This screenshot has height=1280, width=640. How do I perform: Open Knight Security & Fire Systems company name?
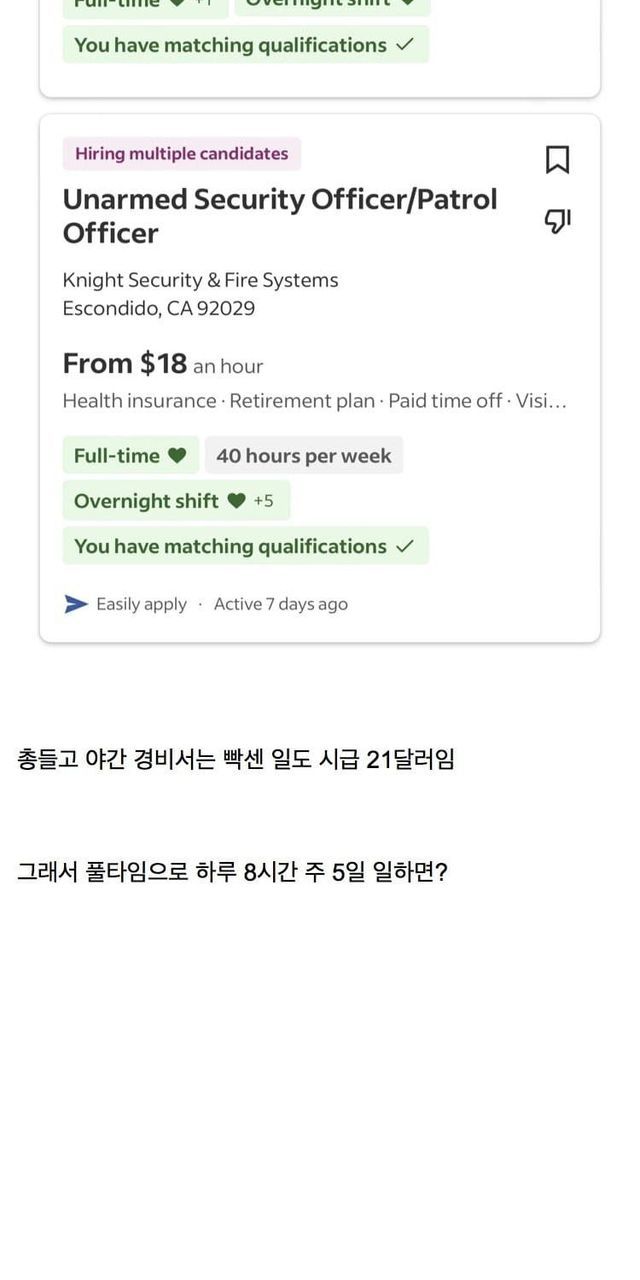200,280
